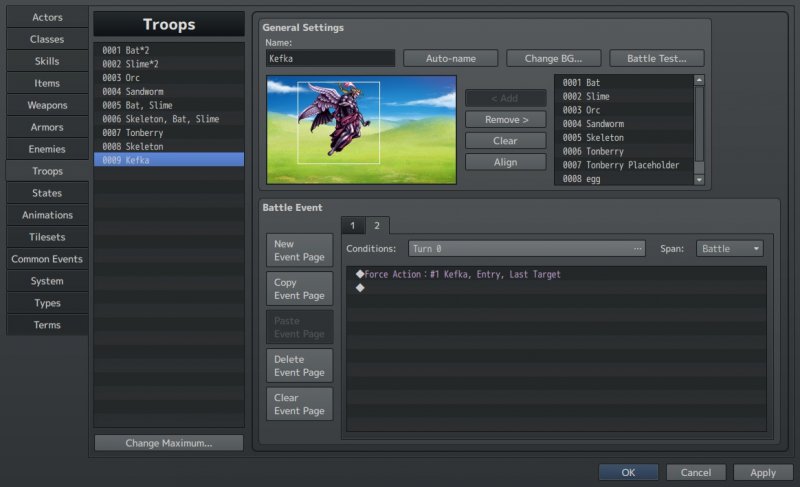Switch to battle event page 2
The width and height of the screenshot is (800, 487).
377,225
